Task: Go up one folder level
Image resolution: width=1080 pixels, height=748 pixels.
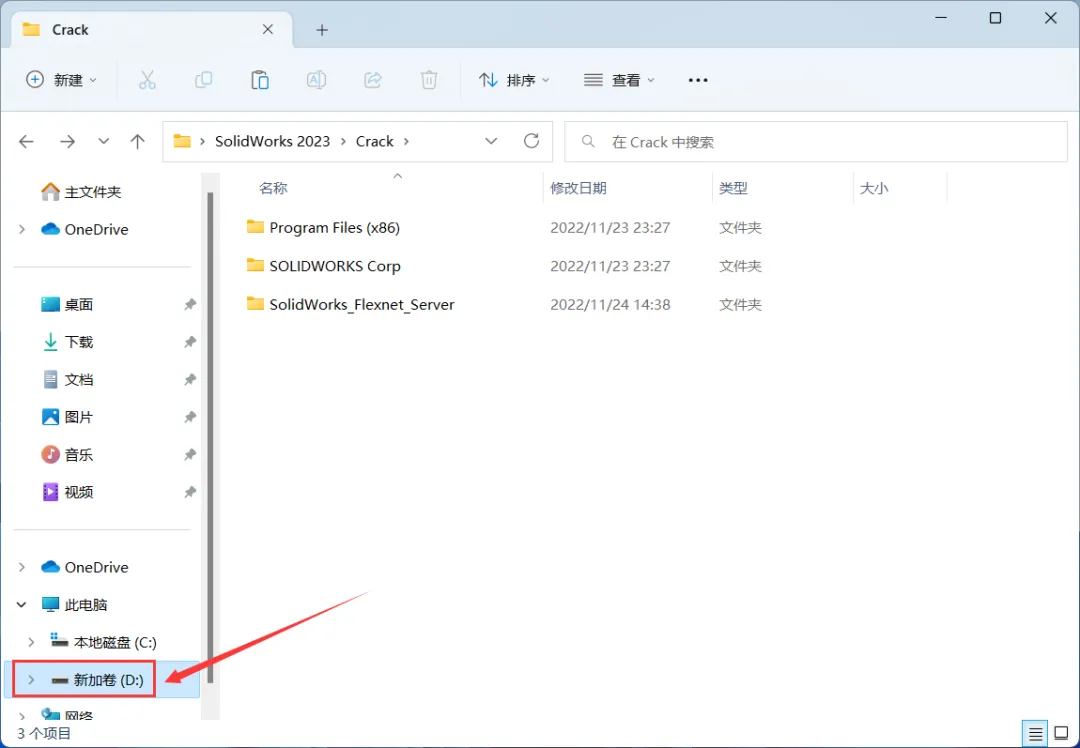Action: [138, 141]
